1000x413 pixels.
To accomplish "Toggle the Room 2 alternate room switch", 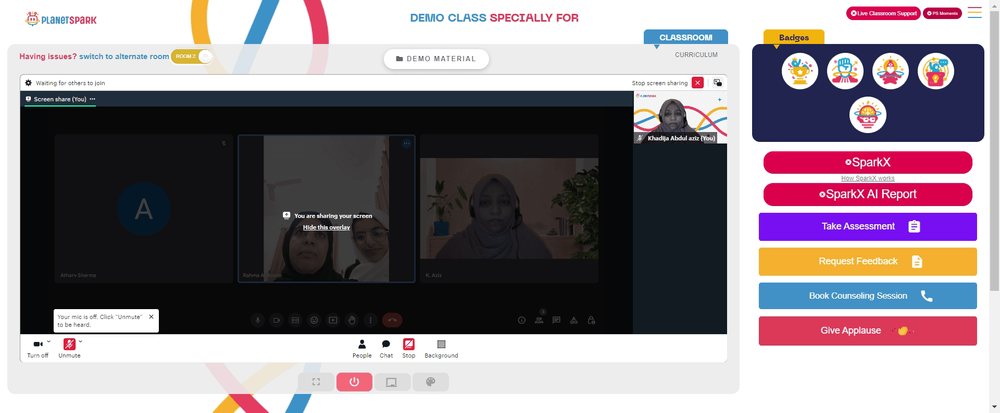I will (191, 56).
